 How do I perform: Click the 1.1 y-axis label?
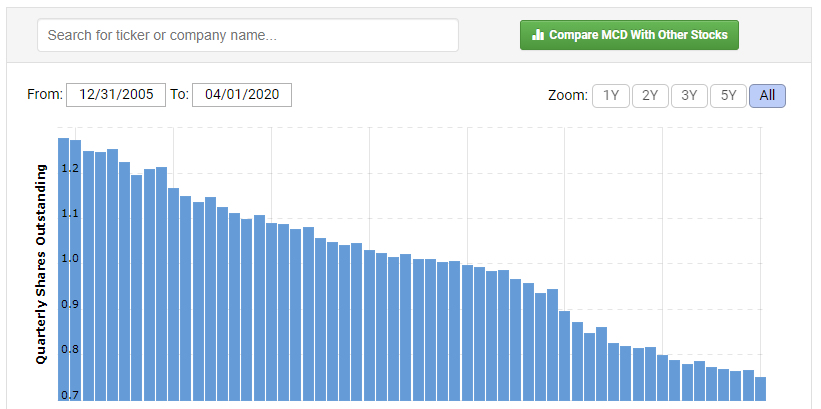click(x=70, y=214)
